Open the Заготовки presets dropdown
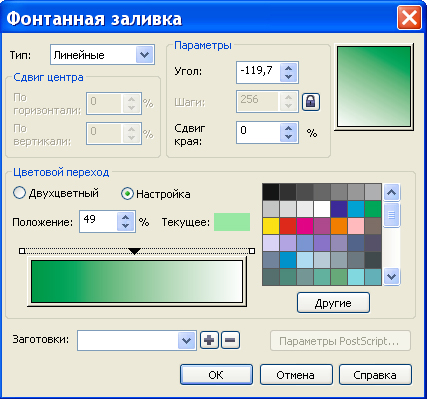Viewport: 427px width, 399px height. pyautogui.click(x=186, y=341)
